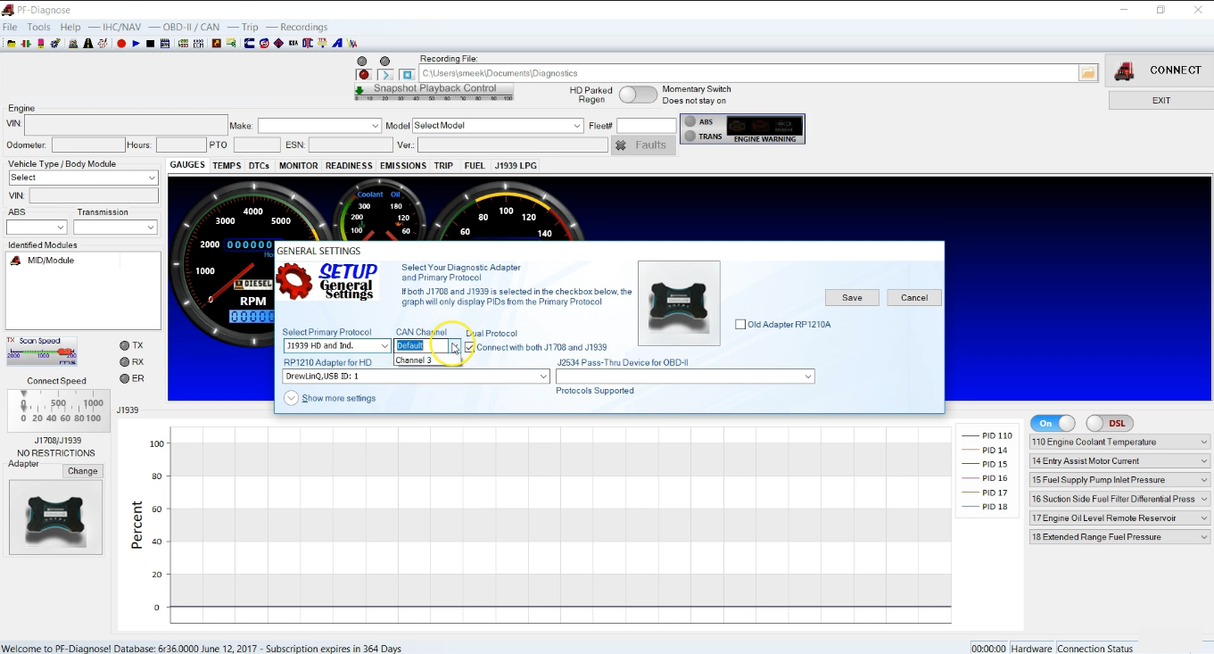Click the road icon in toolbar
The image size is (1214, 654).
[x=88, y=44]
